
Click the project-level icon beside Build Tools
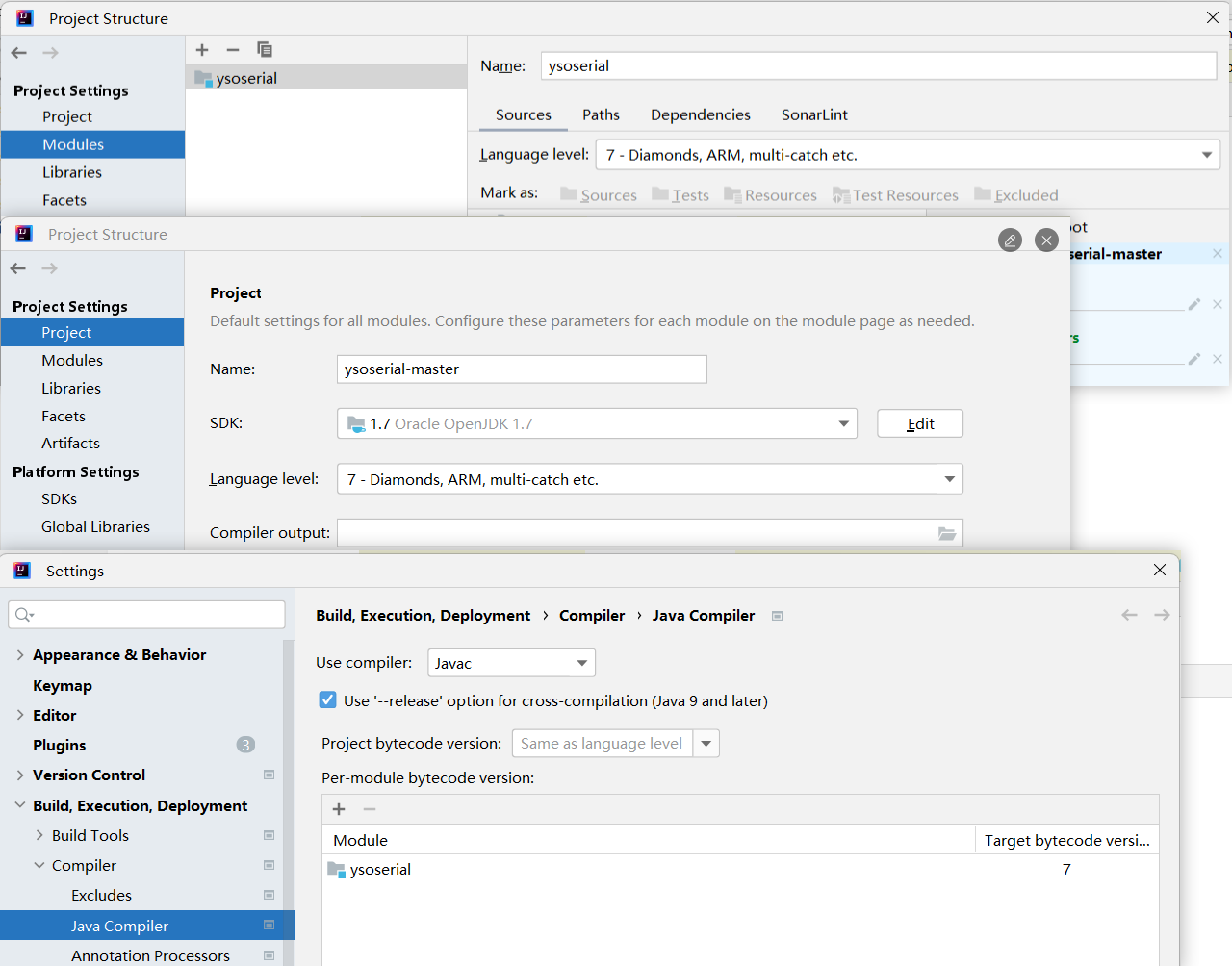pos(269,836)
